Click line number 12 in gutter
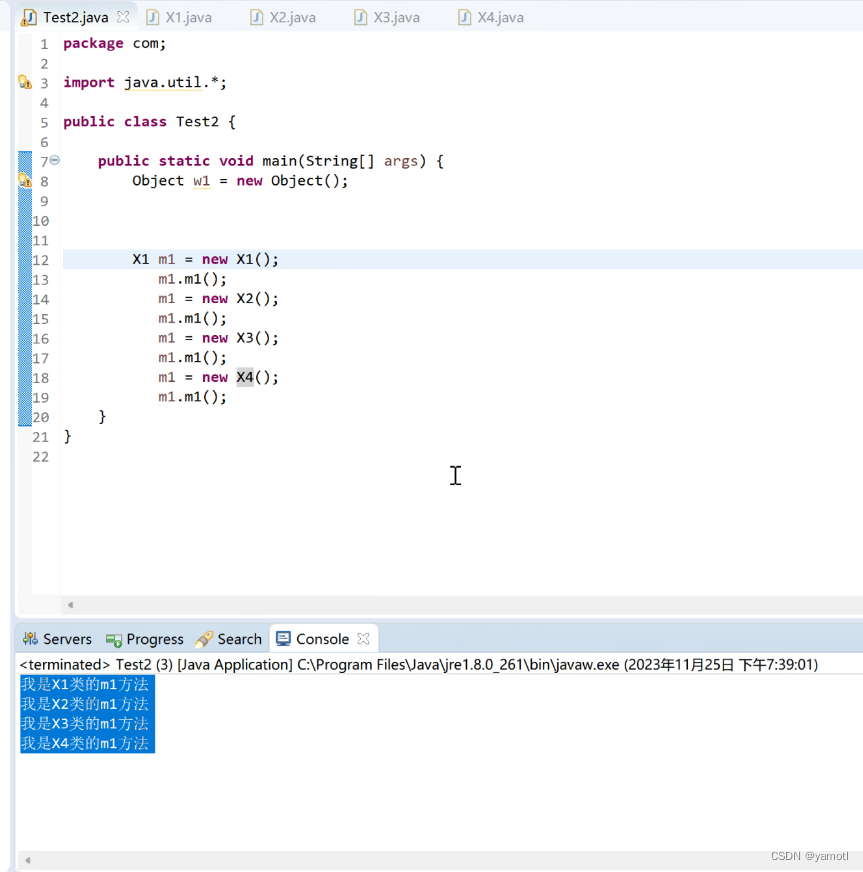The image size is (863, 872). (41, 260)
